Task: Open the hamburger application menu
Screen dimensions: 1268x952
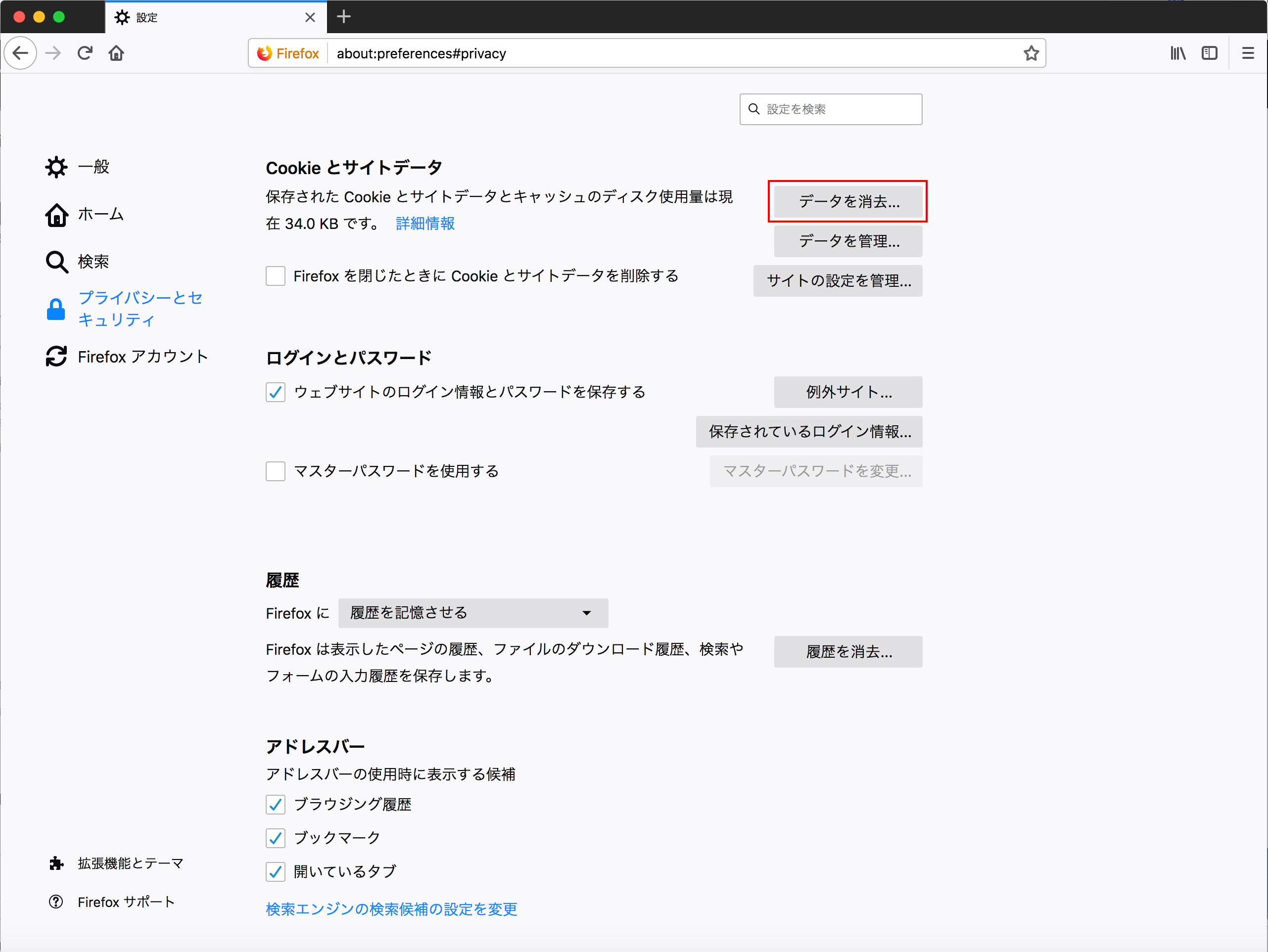Action: tap(1247, 53)
